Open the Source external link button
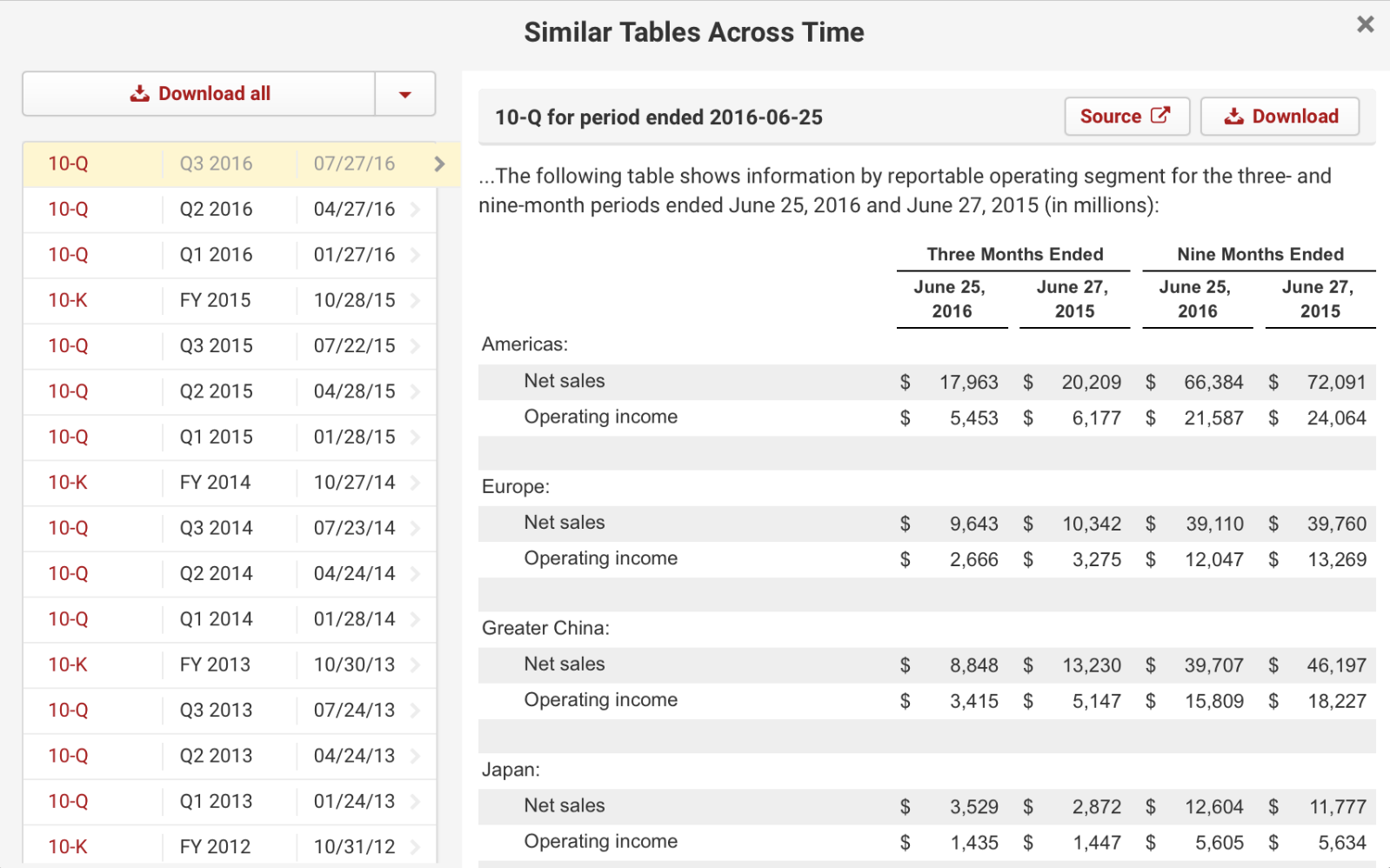This screenshot has width=1390, height=868. click(x=1126, y=117)
